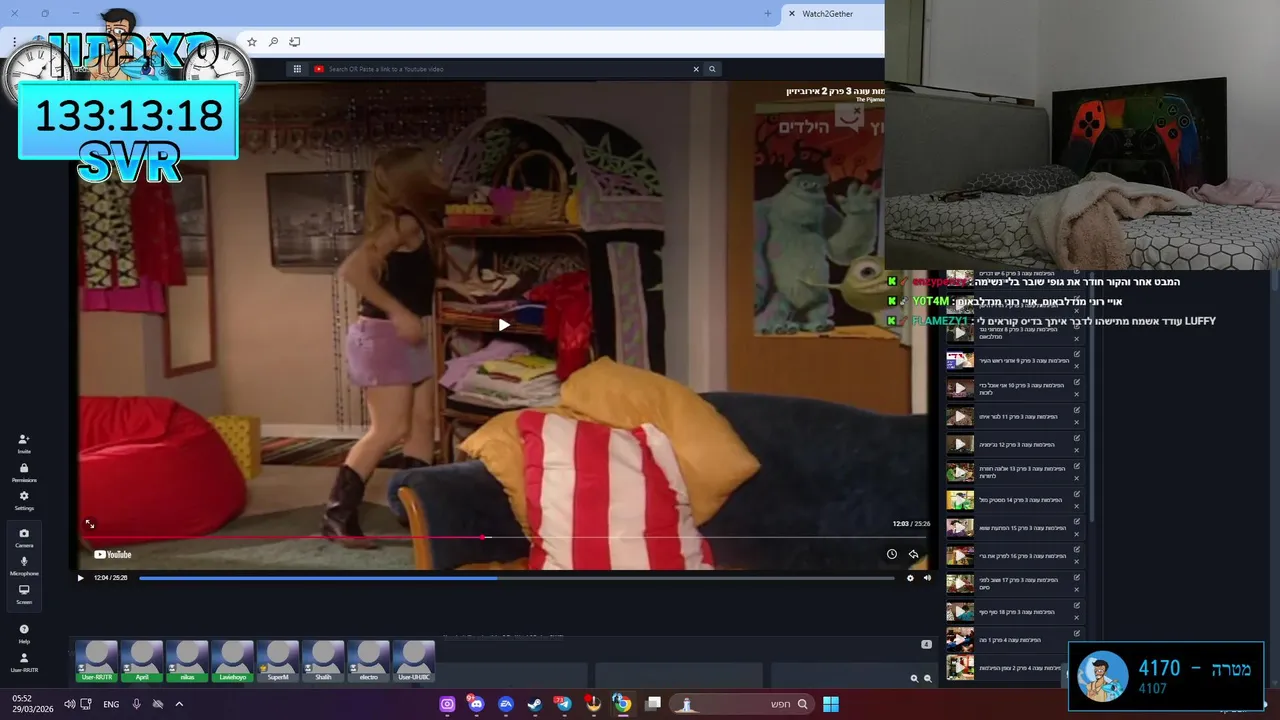The image size is (1280, 720).
Task: Click the ENG language indicator in the taskbar
Action: click(x=111, y=704)
